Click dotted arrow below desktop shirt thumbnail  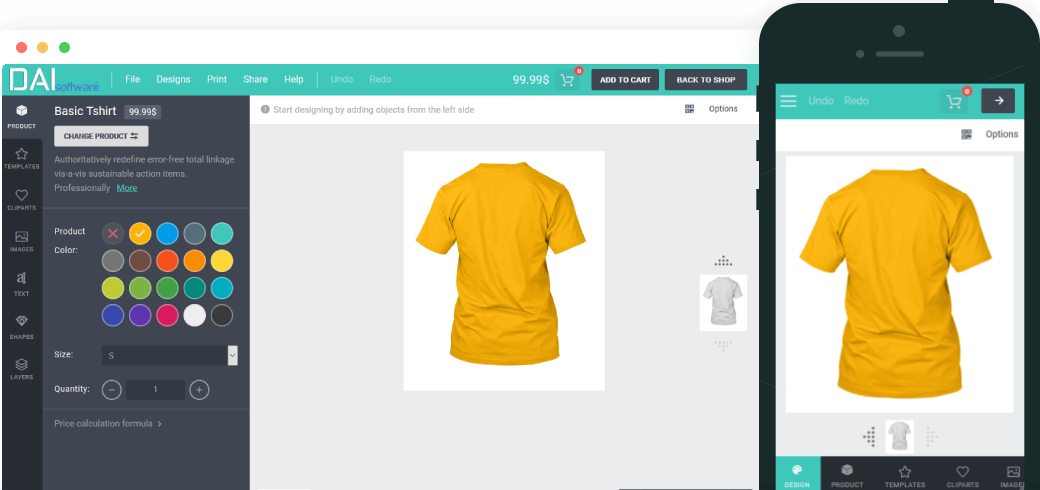point(723,345)
